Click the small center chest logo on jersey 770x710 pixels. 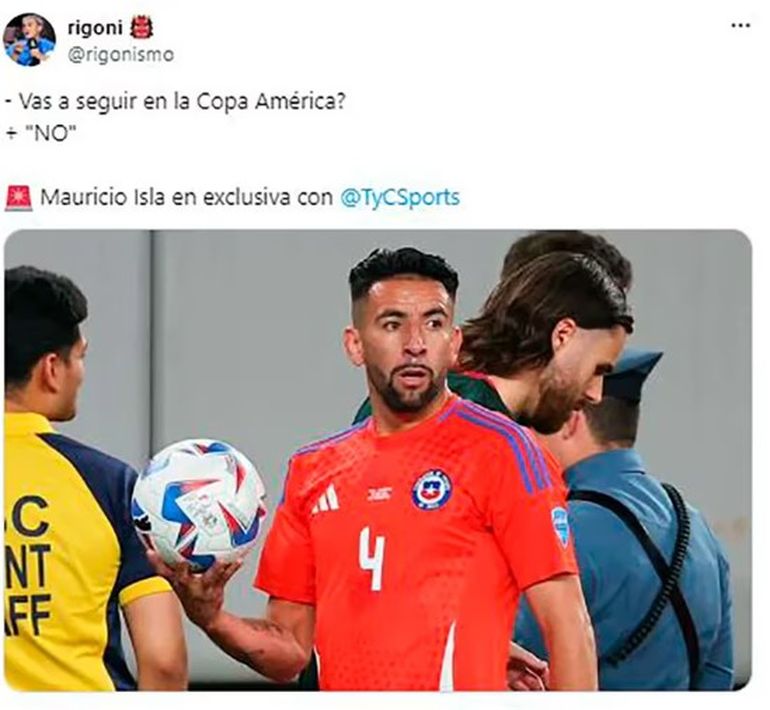380,493
